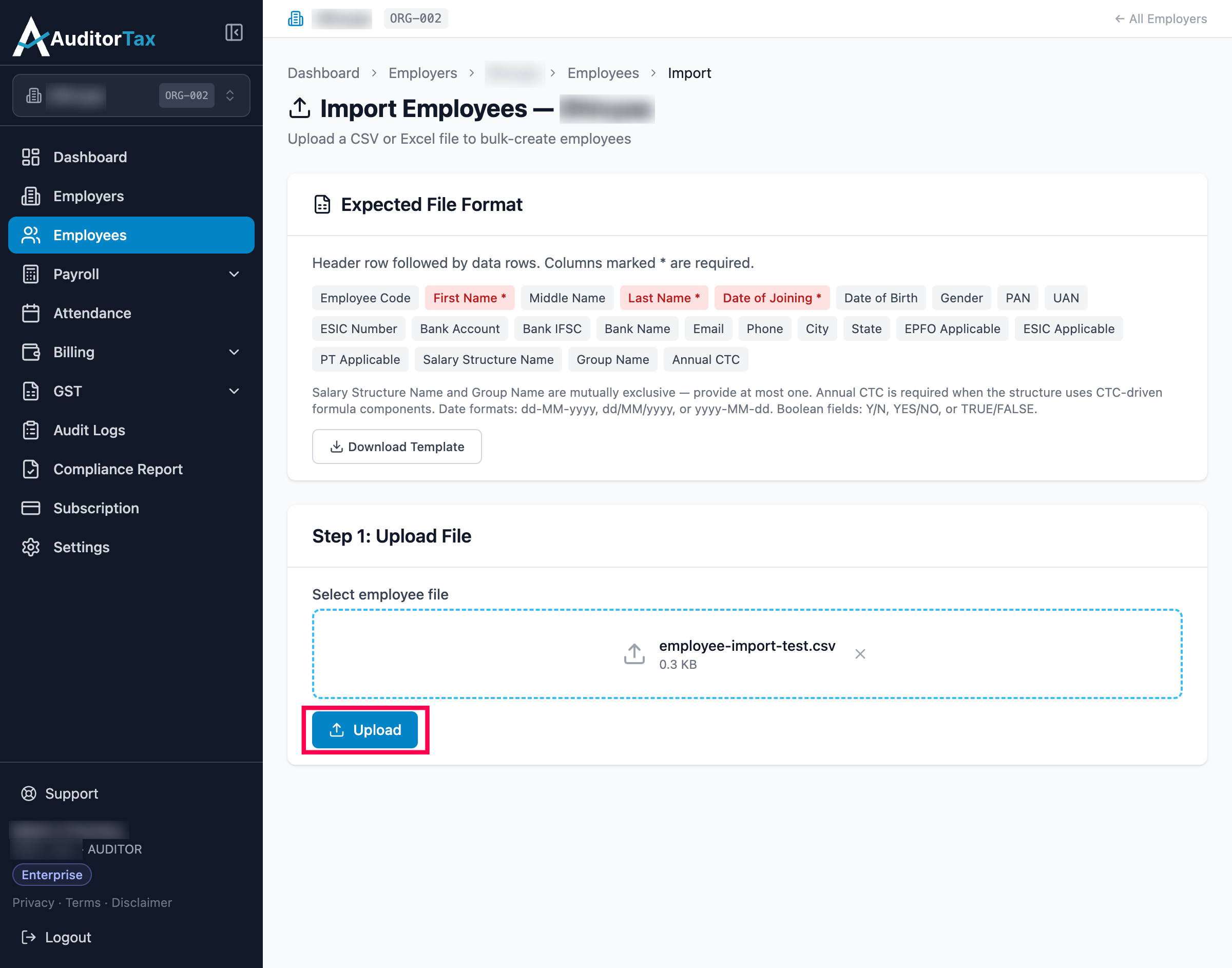Image resolution: width=1232 pixels, height=968 pixels.
Task: Select Employees sidebar item
Action: pos(131,235)
